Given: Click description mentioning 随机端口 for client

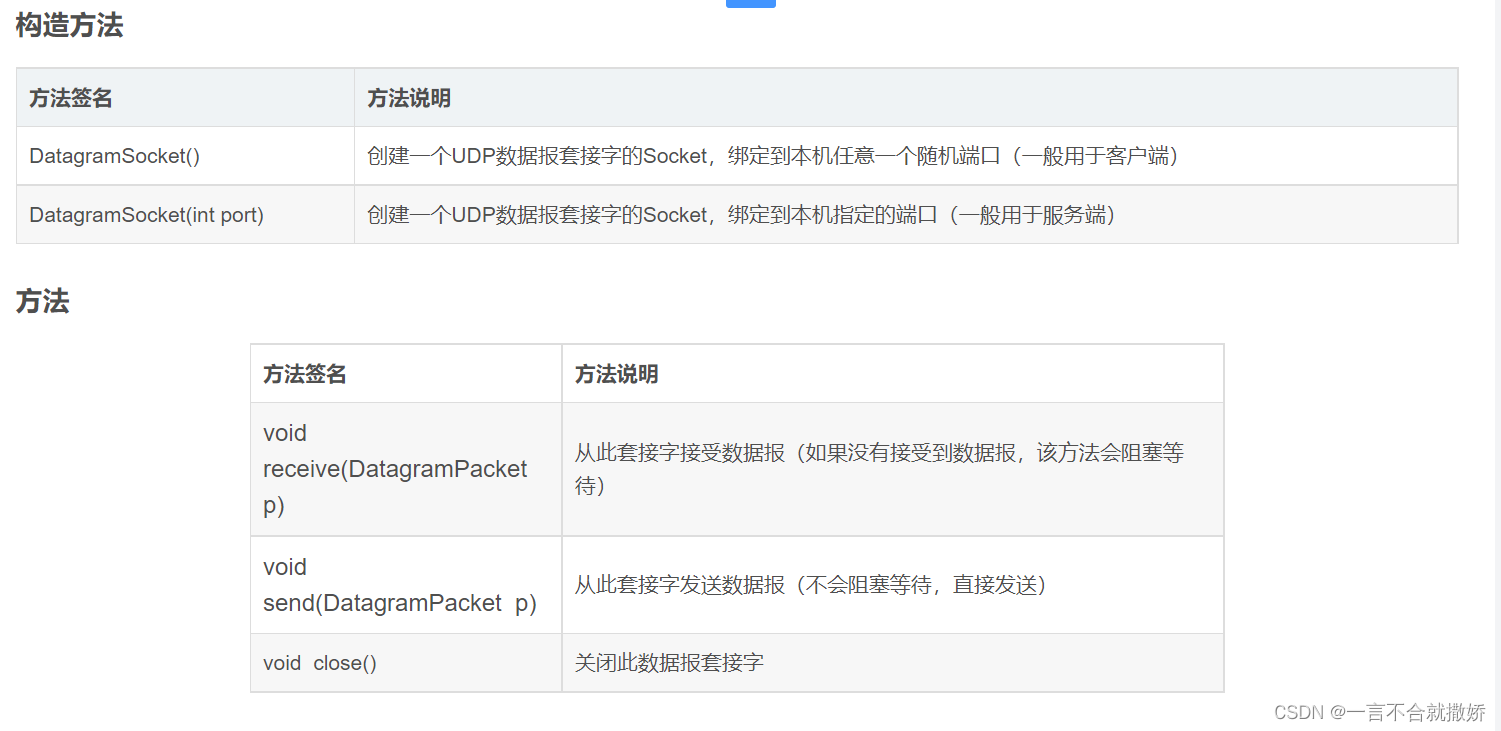Looking at the screenshot, I should (773, 156).
